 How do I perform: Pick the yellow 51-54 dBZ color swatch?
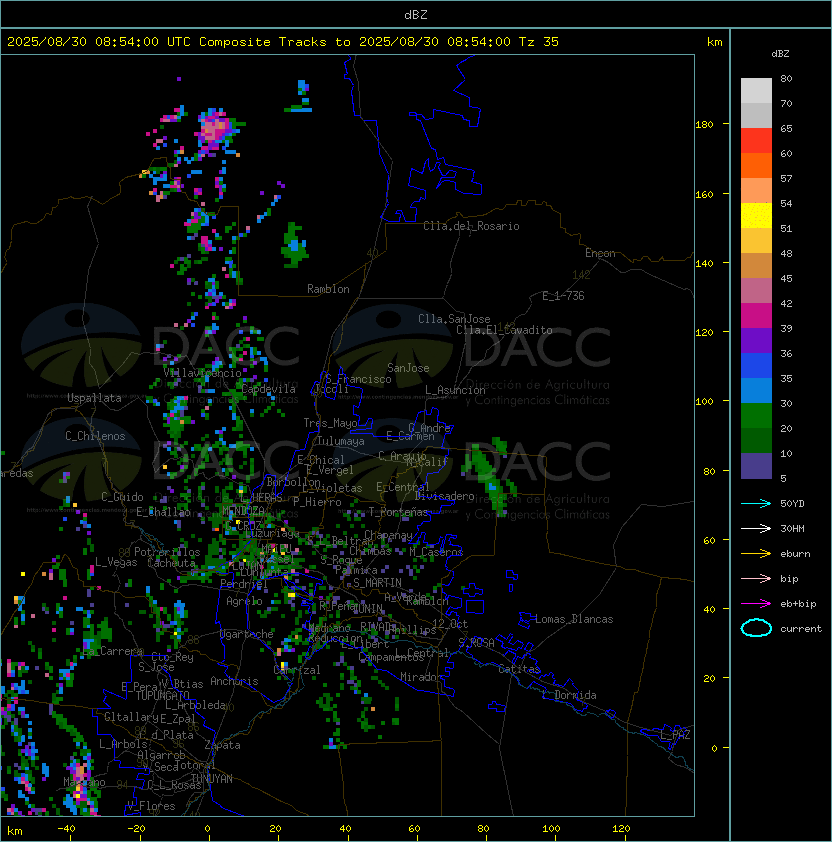756,216
